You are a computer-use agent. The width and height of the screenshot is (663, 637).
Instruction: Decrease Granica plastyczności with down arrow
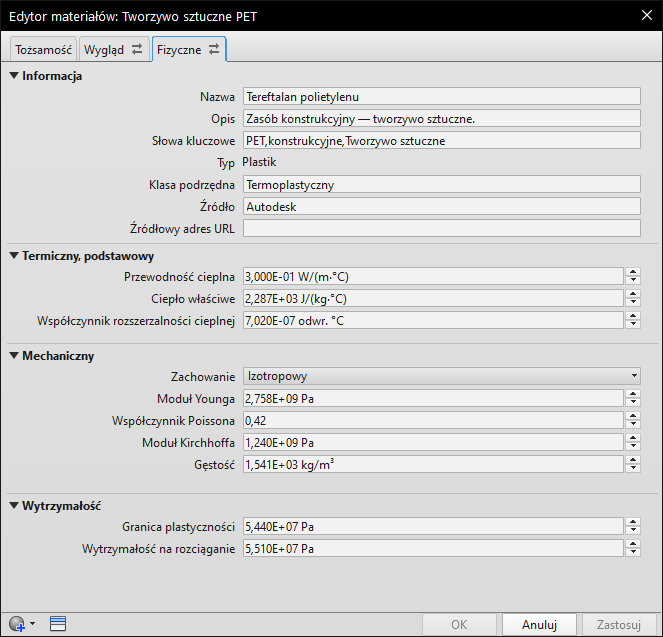pos(633,531)
